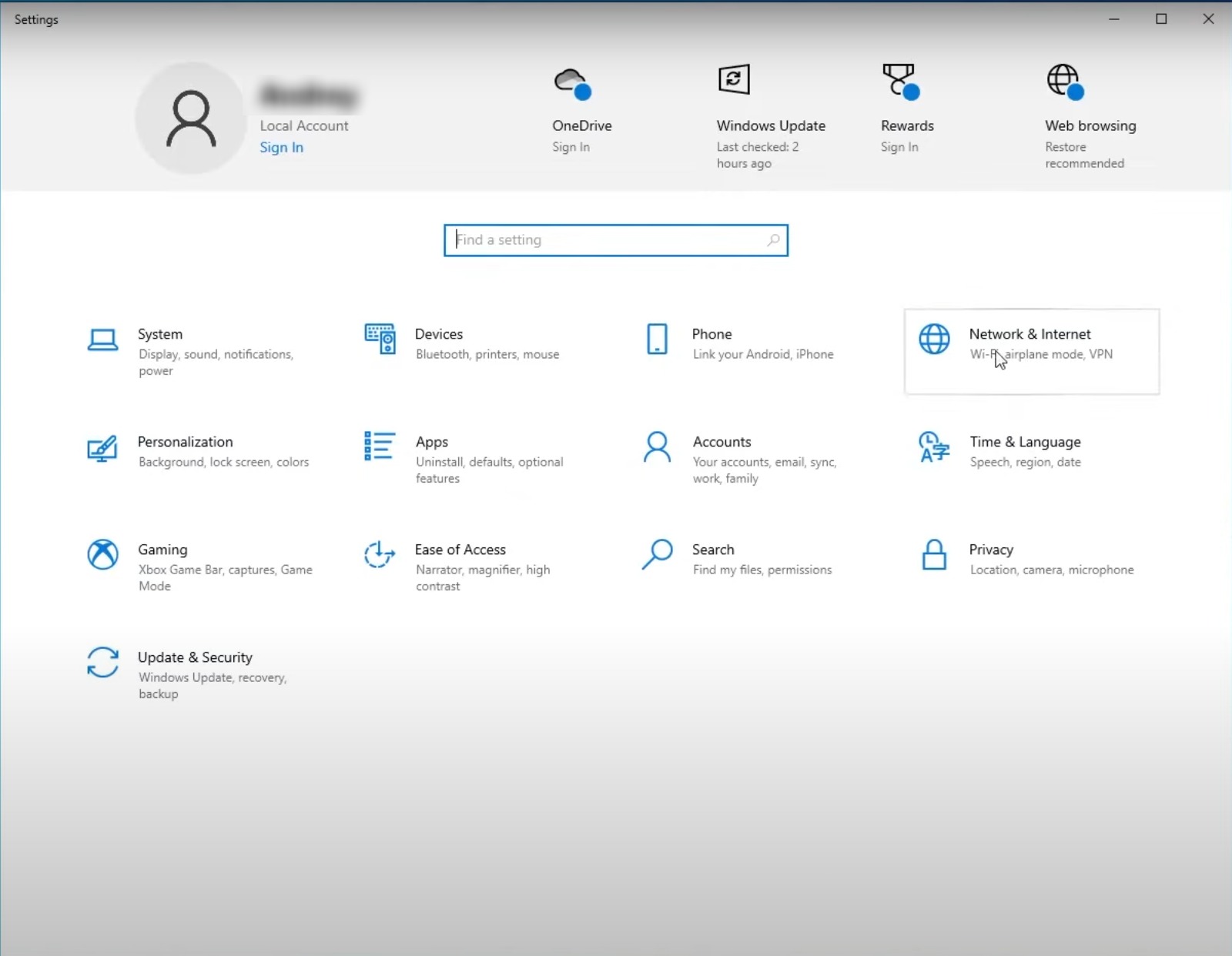Click the Web browsing globe icon
1232x956 pixels.
coord(1065,82)
